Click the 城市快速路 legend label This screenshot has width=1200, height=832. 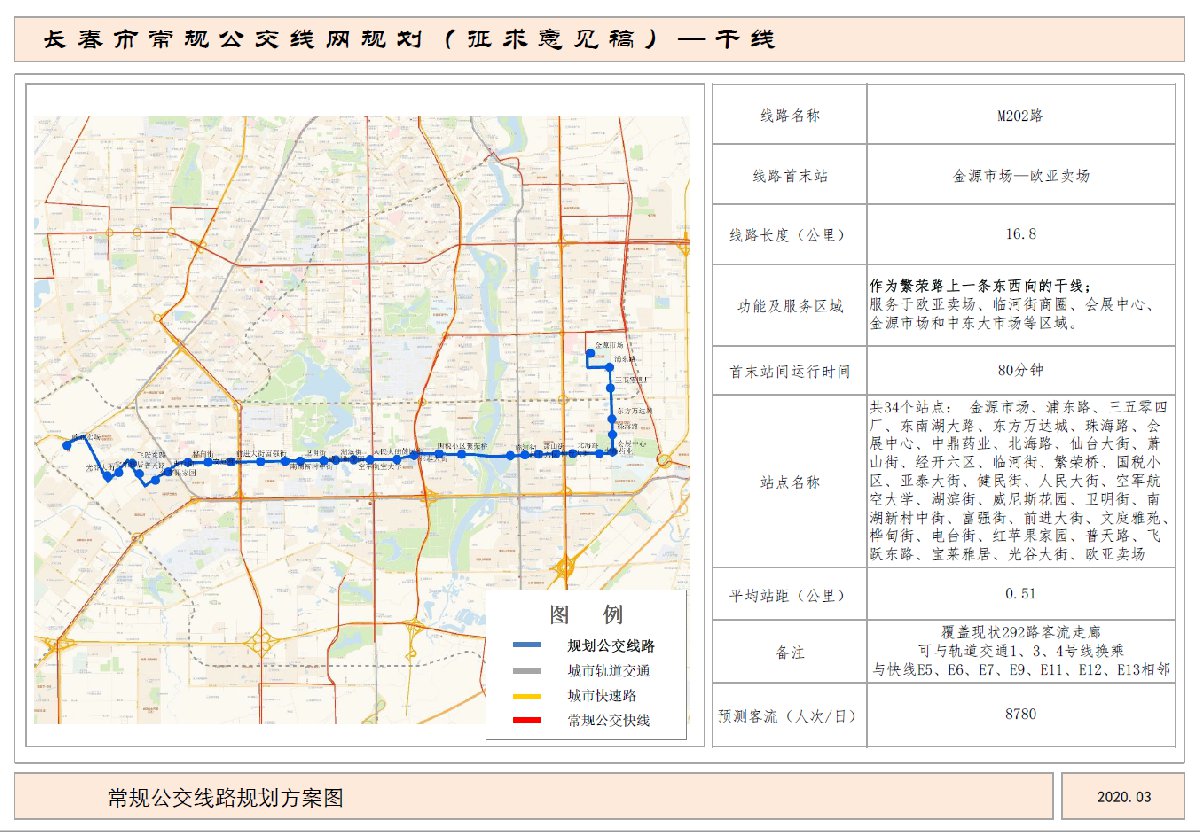[602, 696]
